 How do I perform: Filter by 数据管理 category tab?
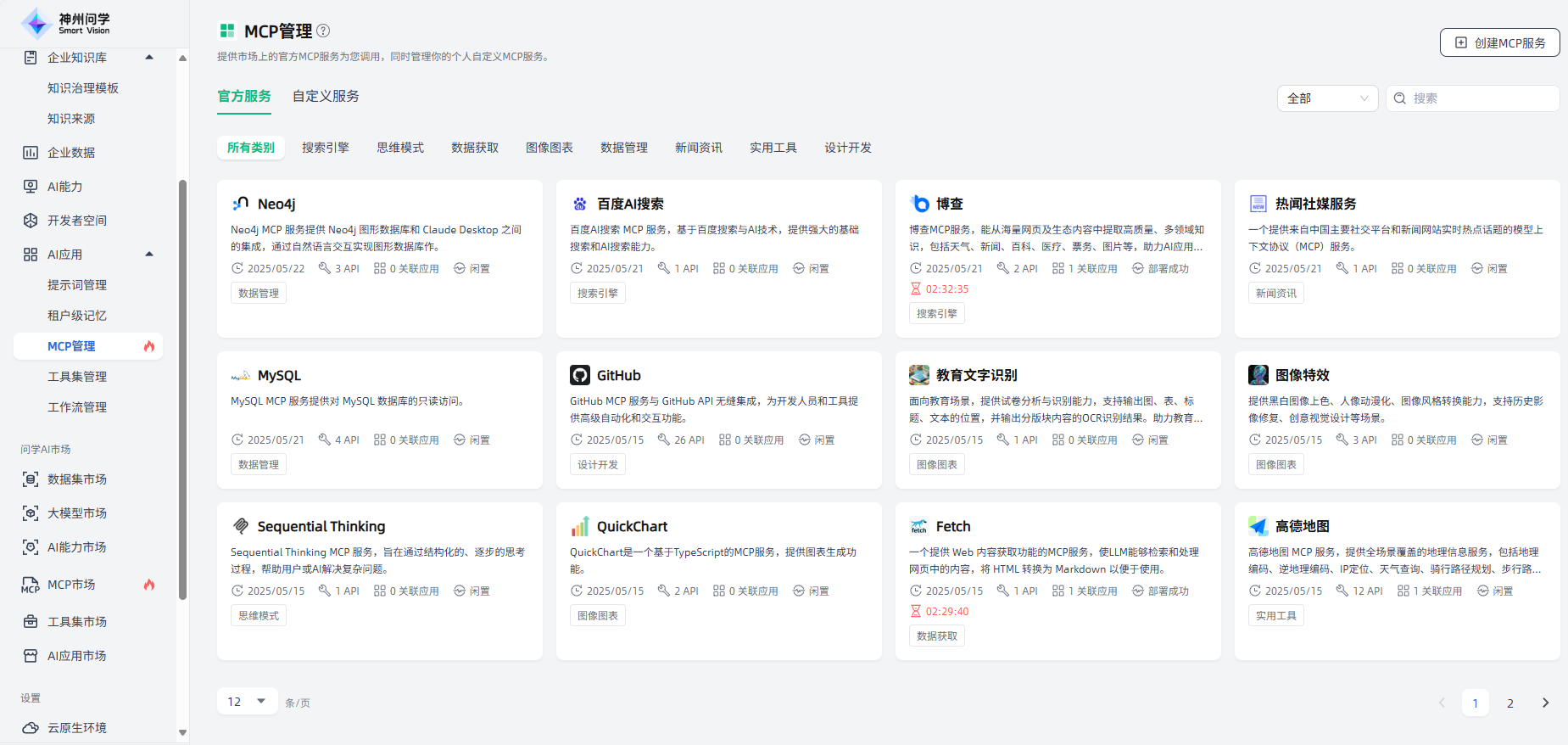coord(624,148)
